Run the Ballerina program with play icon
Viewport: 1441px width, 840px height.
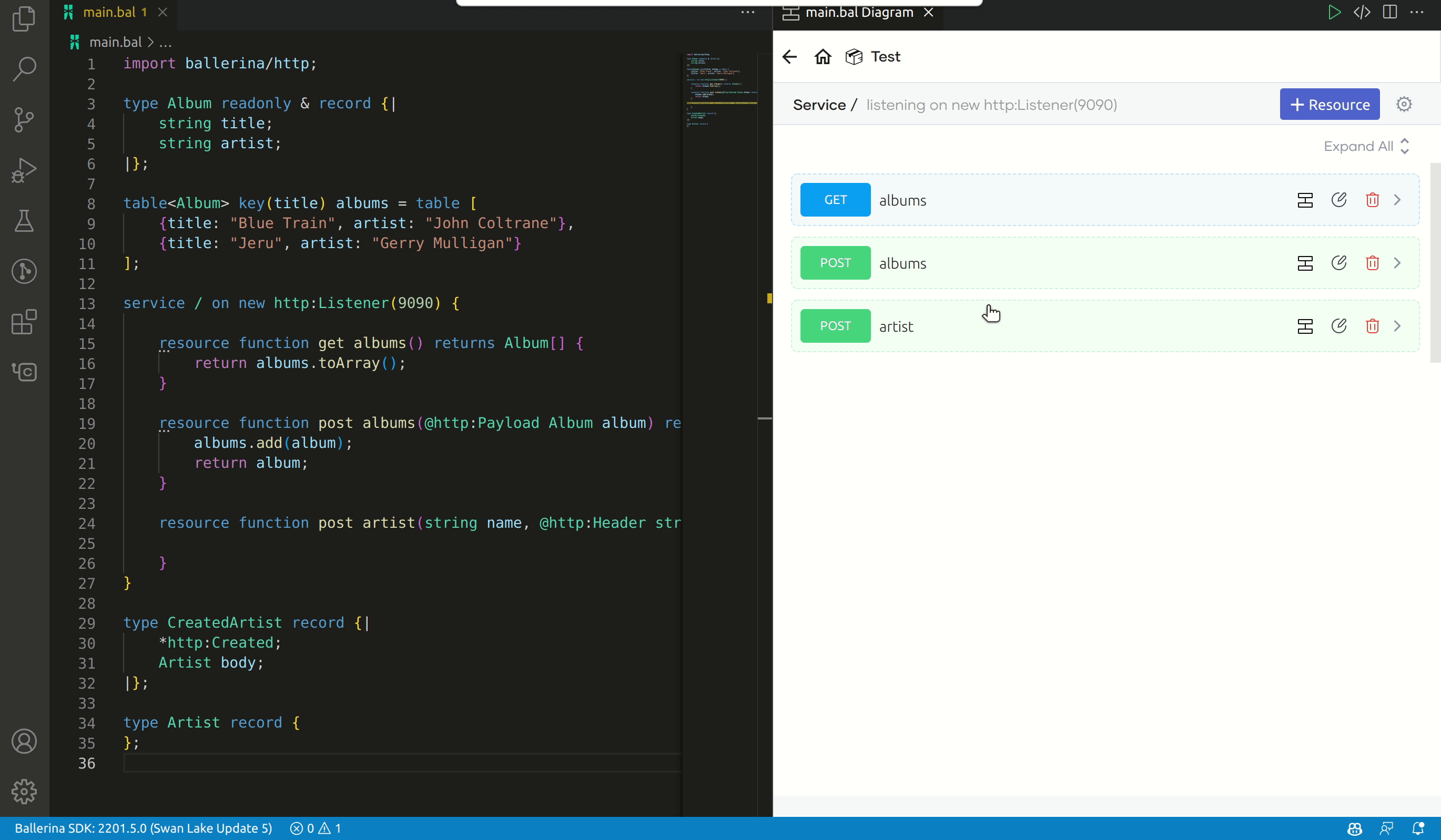coord(1334,12)
